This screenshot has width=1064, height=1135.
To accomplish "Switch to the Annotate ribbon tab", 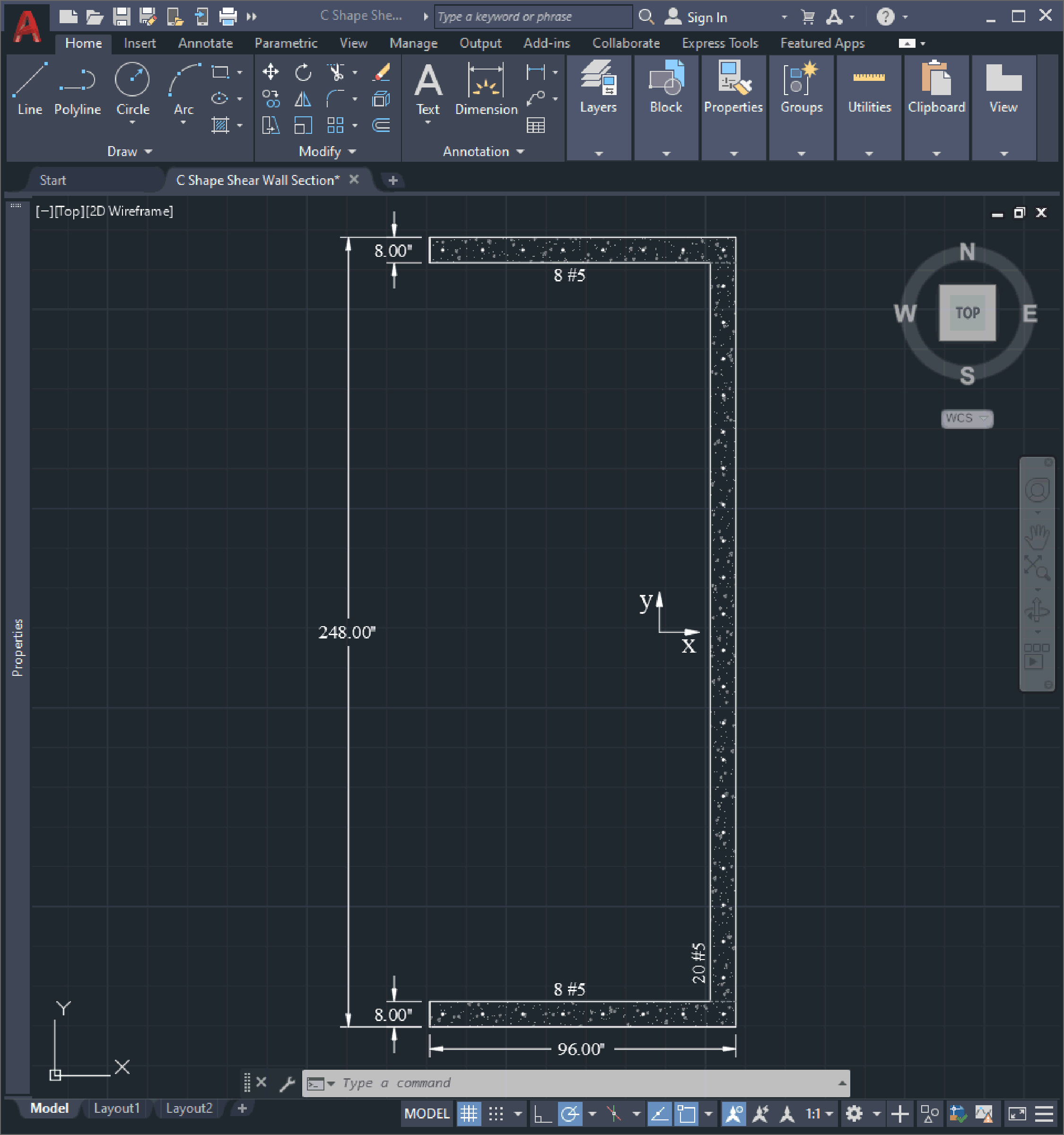I will pyautogui.click(x=206, y=44).
